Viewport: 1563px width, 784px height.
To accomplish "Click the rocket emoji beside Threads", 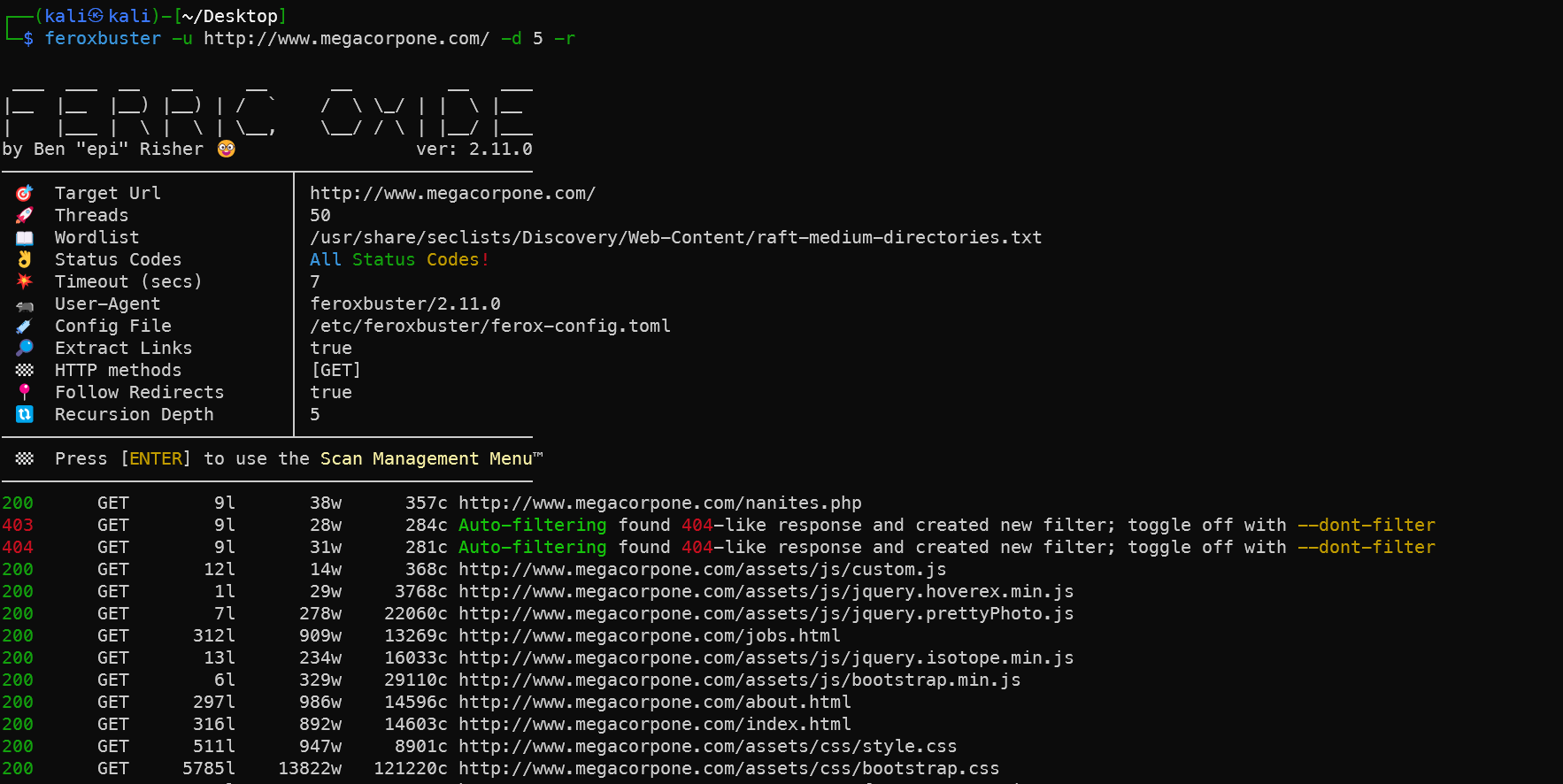I will [25, 215].
